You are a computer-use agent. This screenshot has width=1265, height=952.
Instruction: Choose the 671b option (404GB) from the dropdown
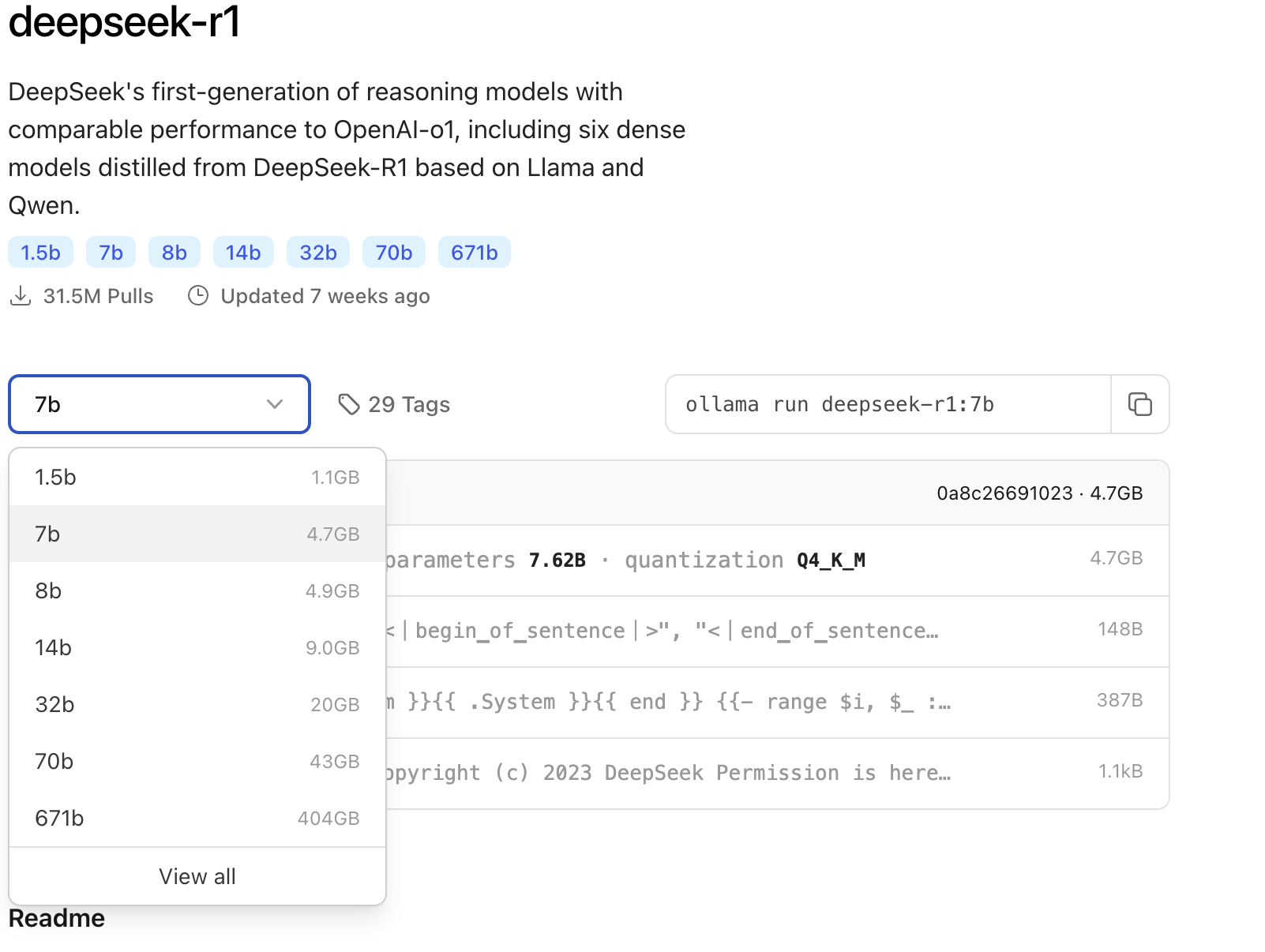click(197, 818)
